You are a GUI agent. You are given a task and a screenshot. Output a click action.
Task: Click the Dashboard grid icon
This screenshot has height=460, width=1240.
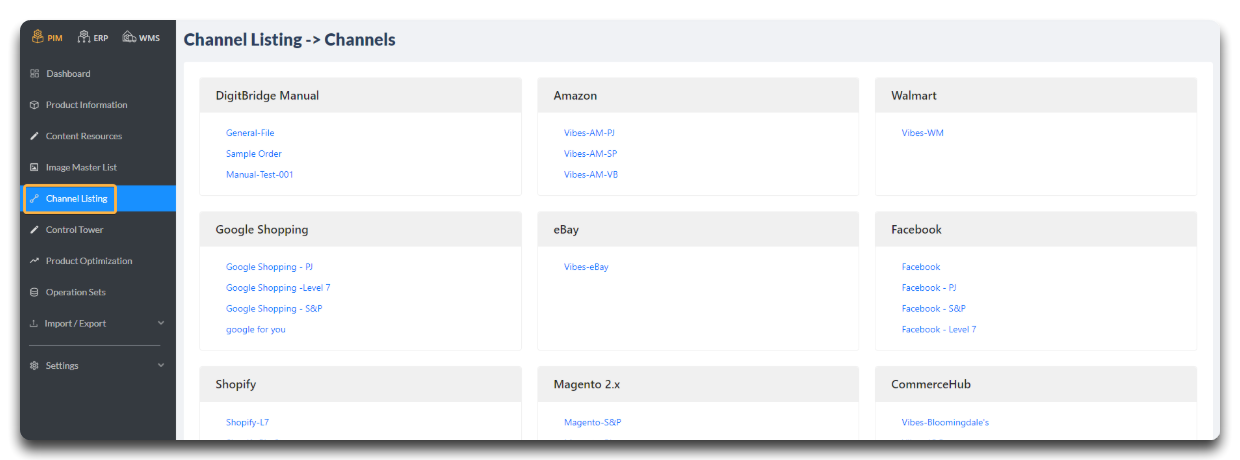coord(34,73)
